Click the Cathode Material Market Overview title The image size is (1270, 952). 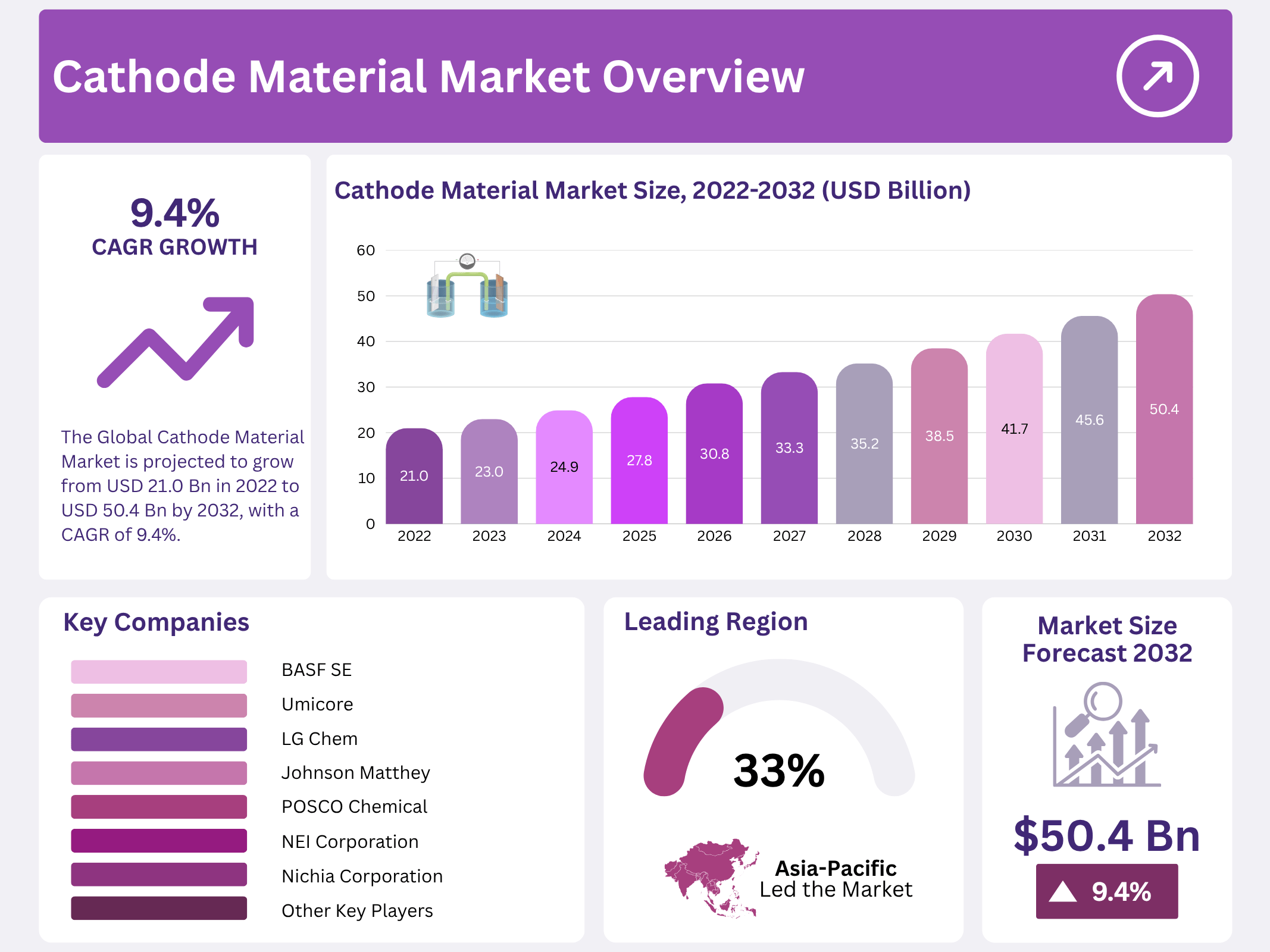428,77
